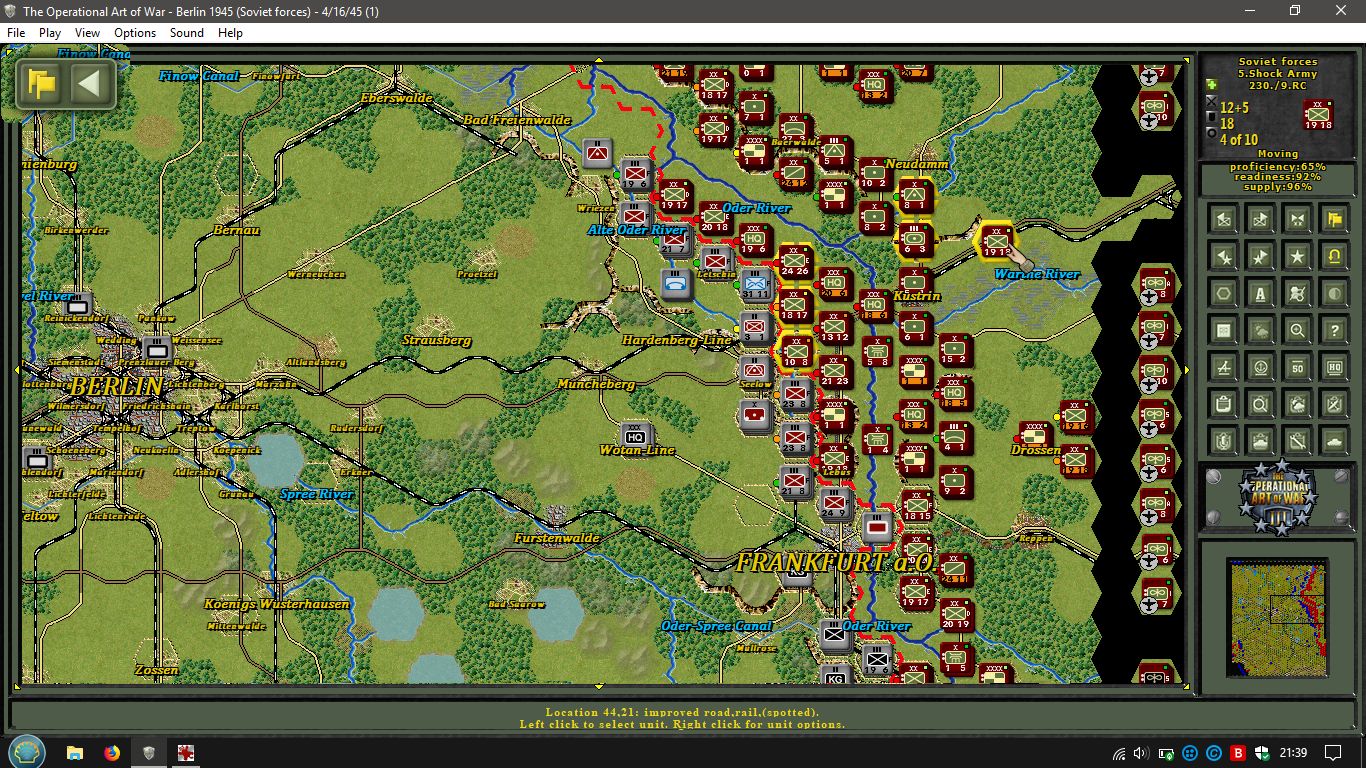1366x768 pixels.
Task: Open help with the question mark button
Action: pyautogui.click(x=1335, y=330)
